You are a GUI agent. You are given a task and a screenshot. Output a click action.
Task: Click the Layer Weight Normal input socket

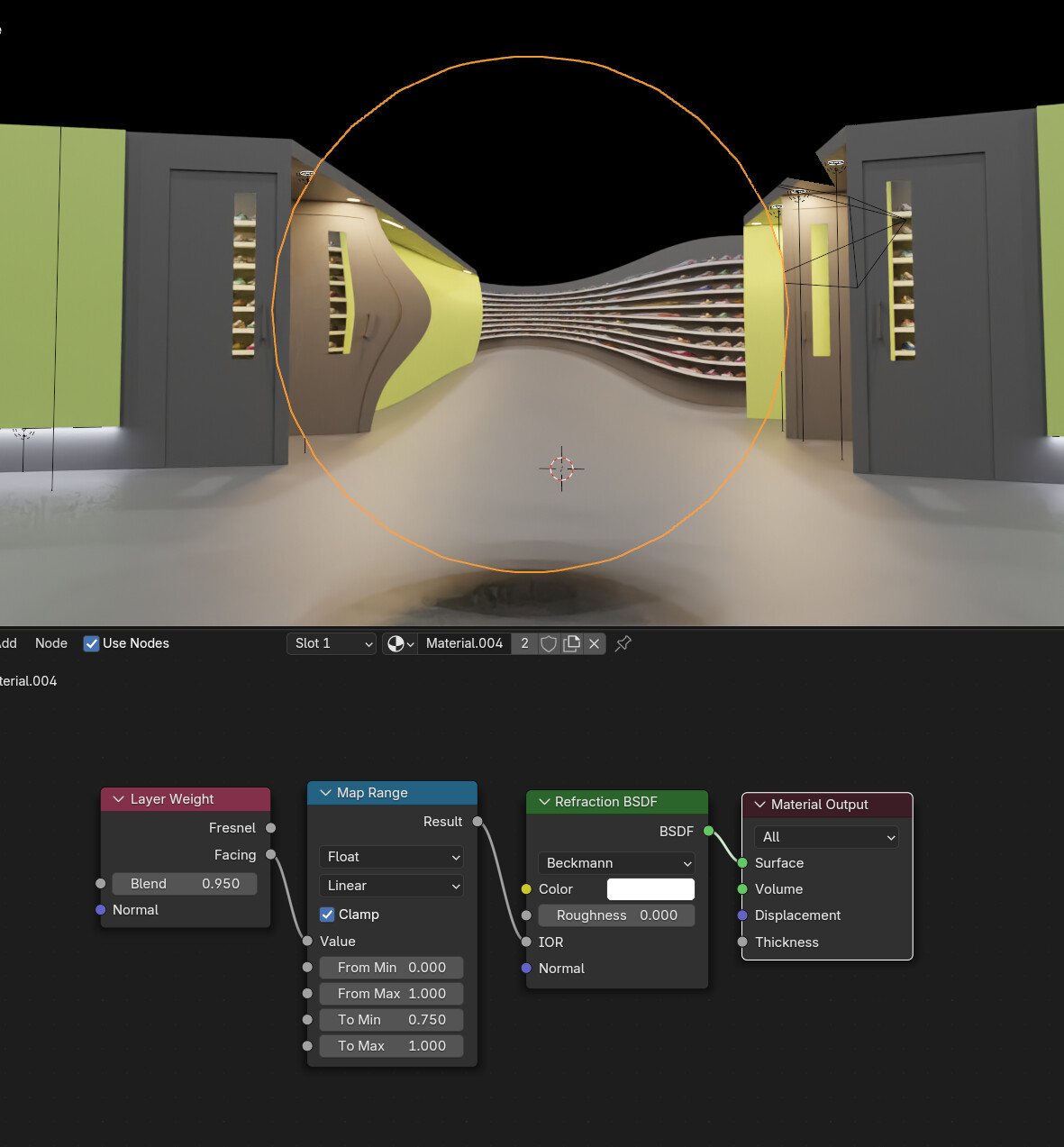[101, 910]
